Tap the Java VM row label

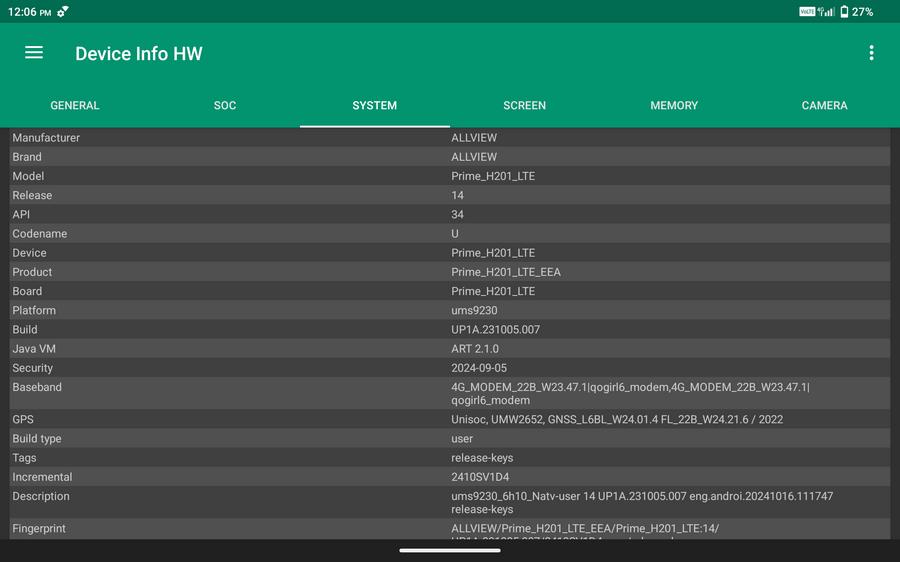point(34,348)
